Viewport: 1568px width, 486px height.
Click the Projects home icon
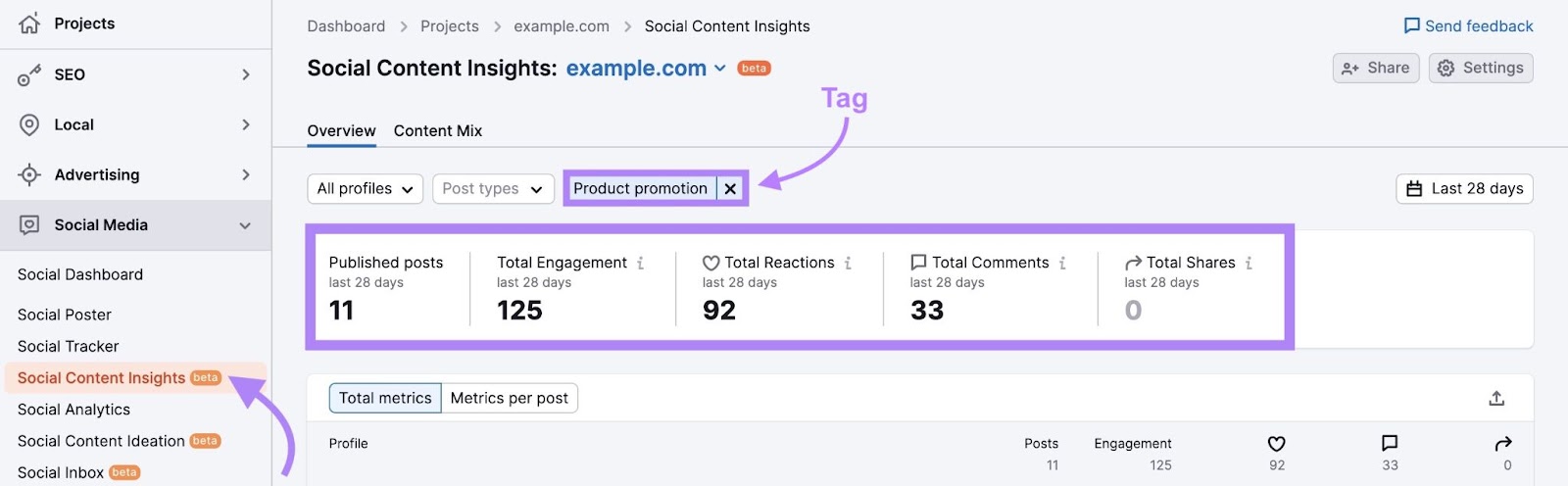29,24
